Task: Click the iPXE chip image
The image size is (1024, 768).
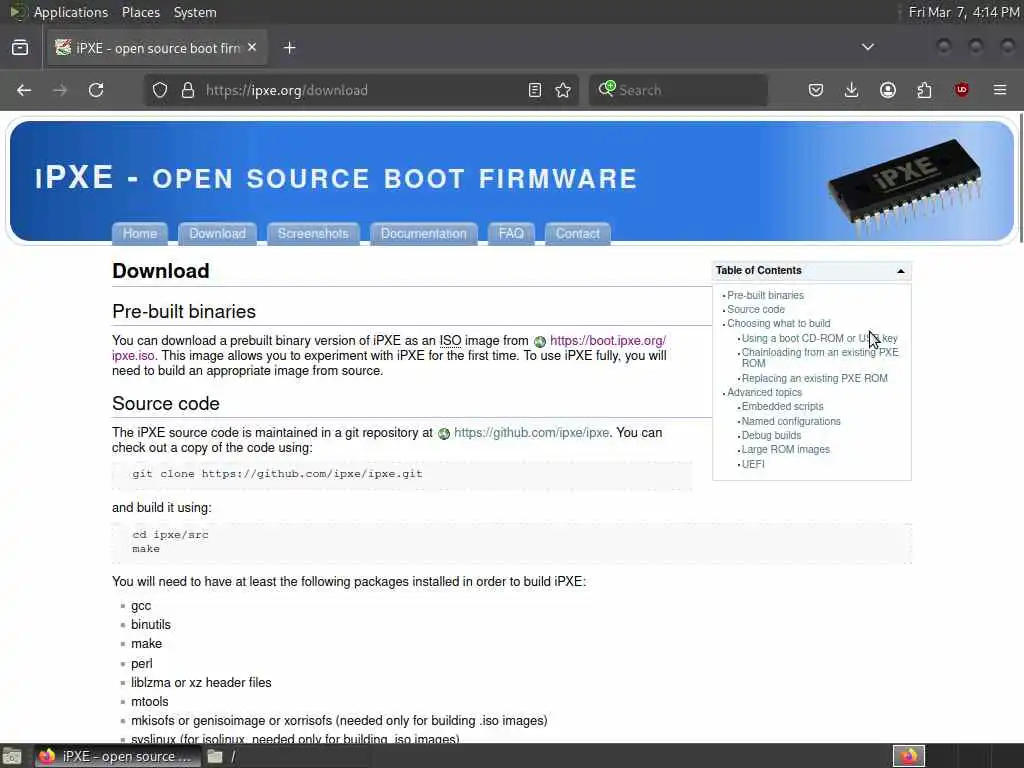Action: click(x=904, y=186)
